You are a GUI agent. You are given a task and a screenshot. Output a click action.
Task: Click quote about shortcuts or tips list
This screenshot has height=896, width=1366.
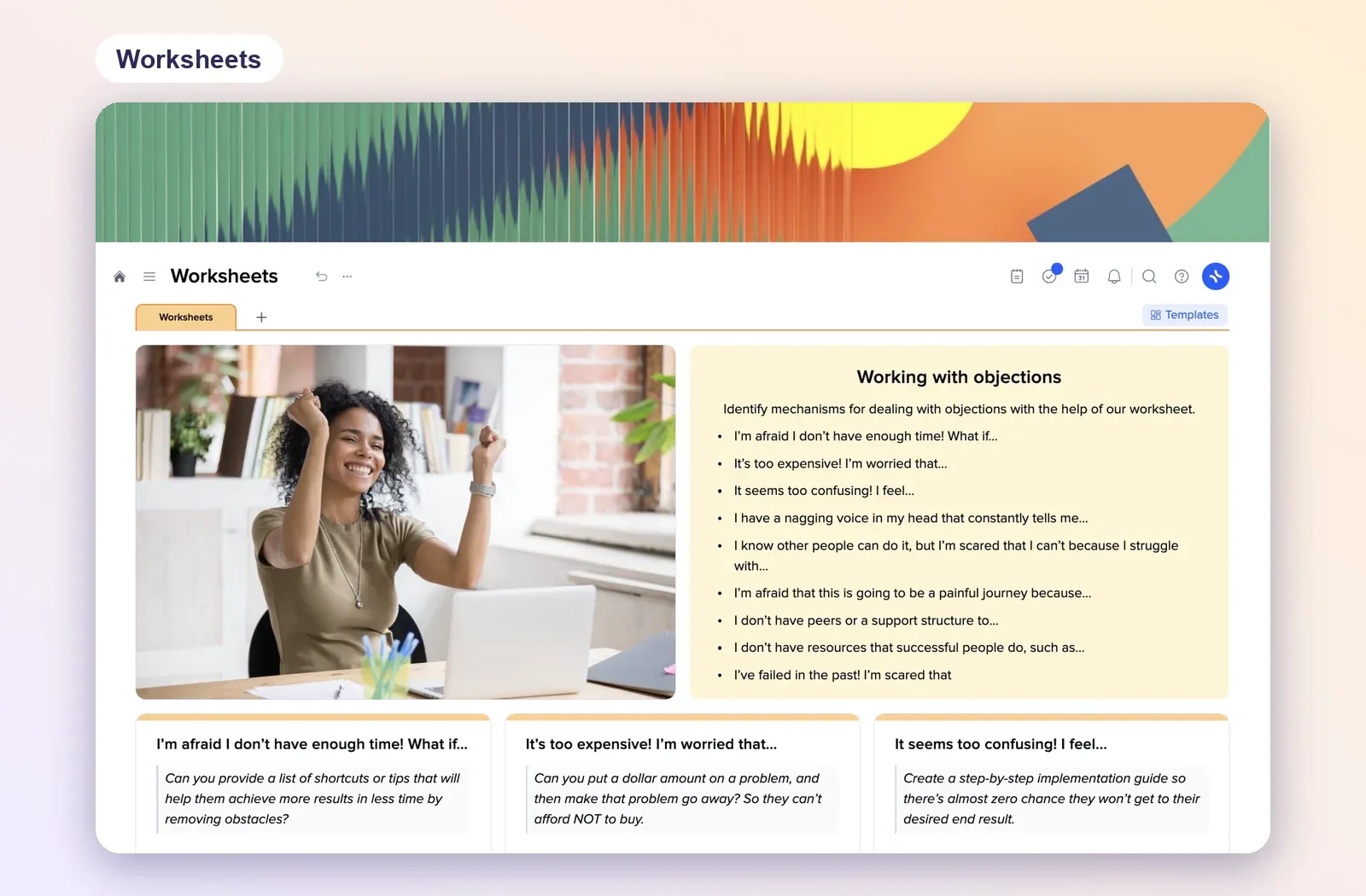click(312, 799)
